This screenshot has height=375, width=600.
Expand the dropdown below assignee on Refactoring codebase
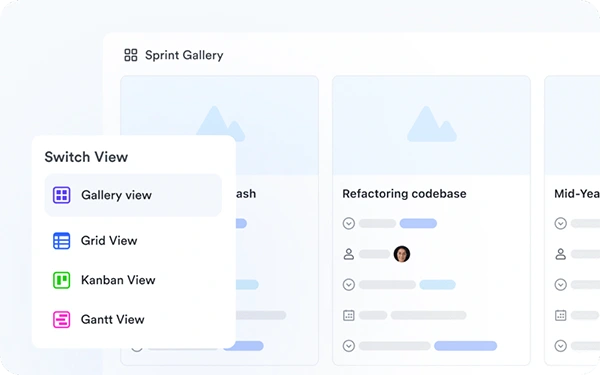click(349, 285)
